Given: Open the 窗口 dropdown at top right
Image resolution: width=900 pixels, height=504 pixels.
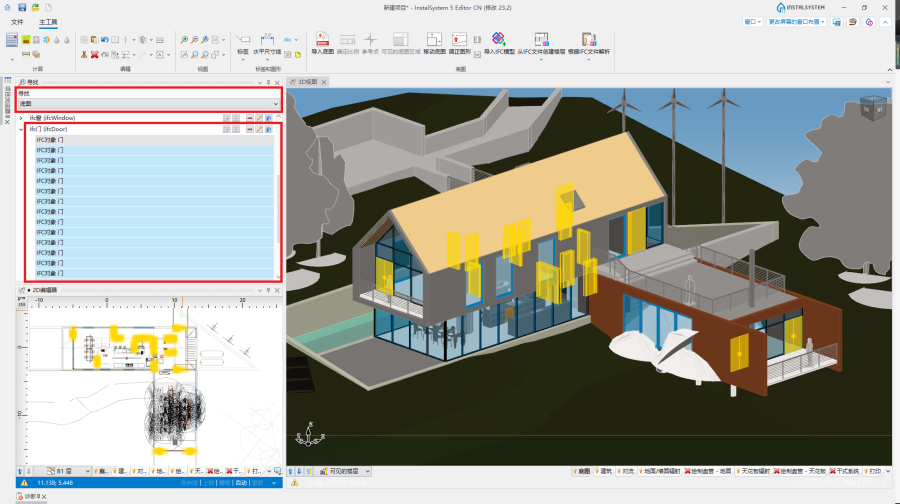Looking at the screenshot, I should click(752, 22).
